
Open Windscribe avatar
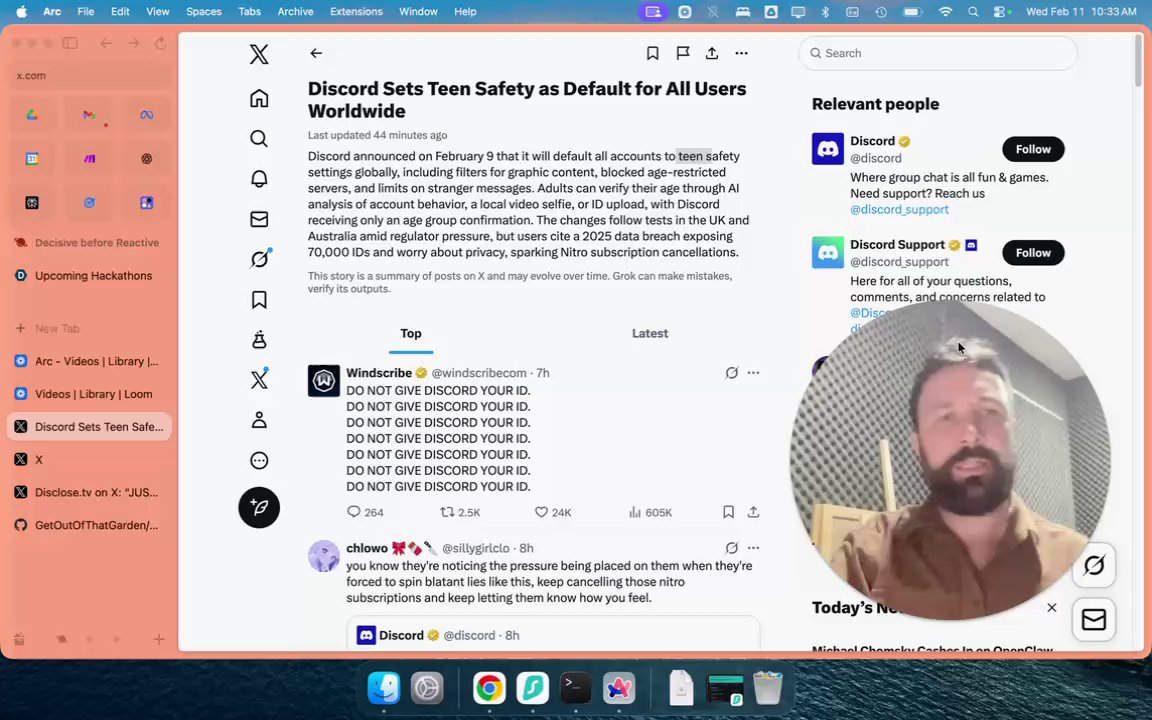323,381
